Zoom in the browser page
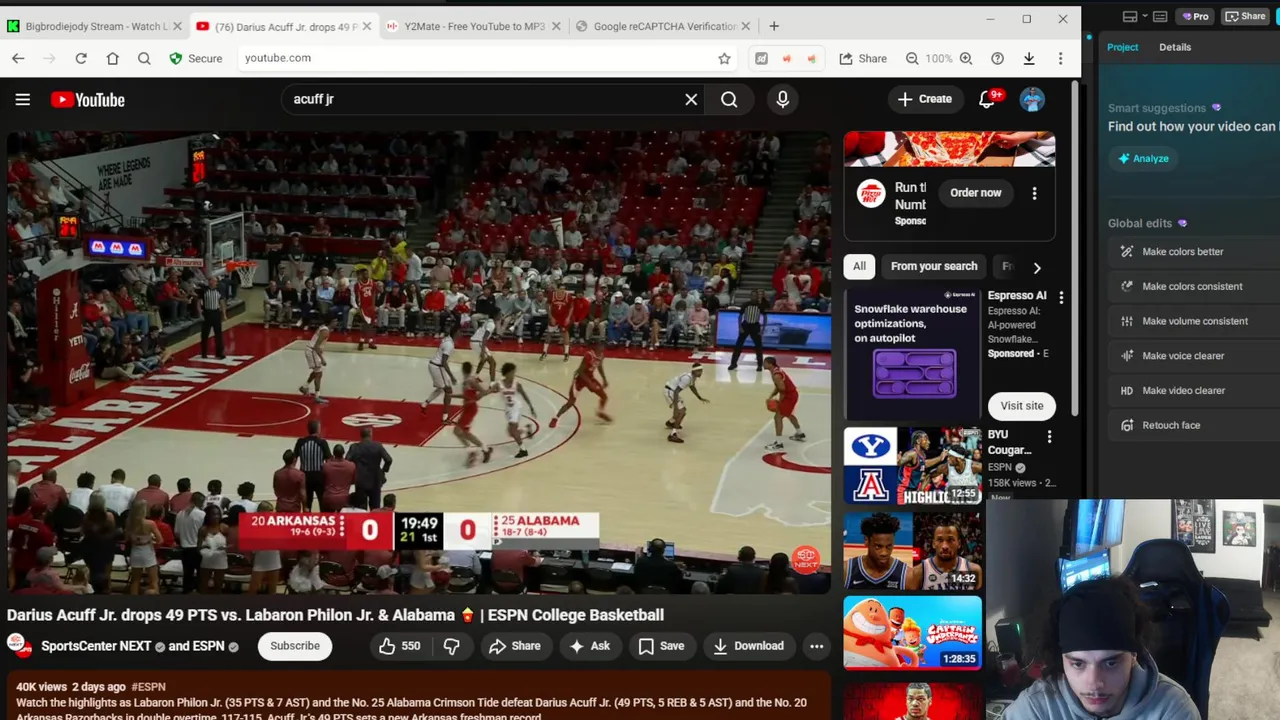Screen dimensions: 1280x720 966,58
